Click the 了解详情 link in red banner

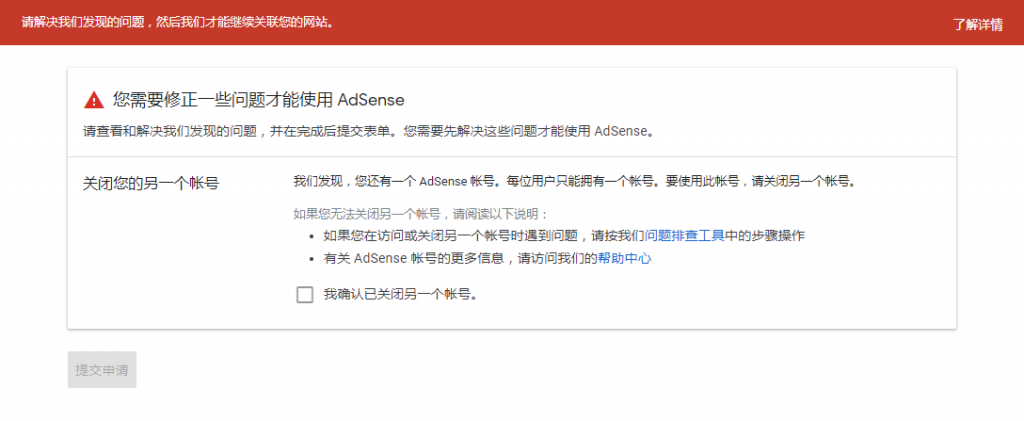[977, 25]
